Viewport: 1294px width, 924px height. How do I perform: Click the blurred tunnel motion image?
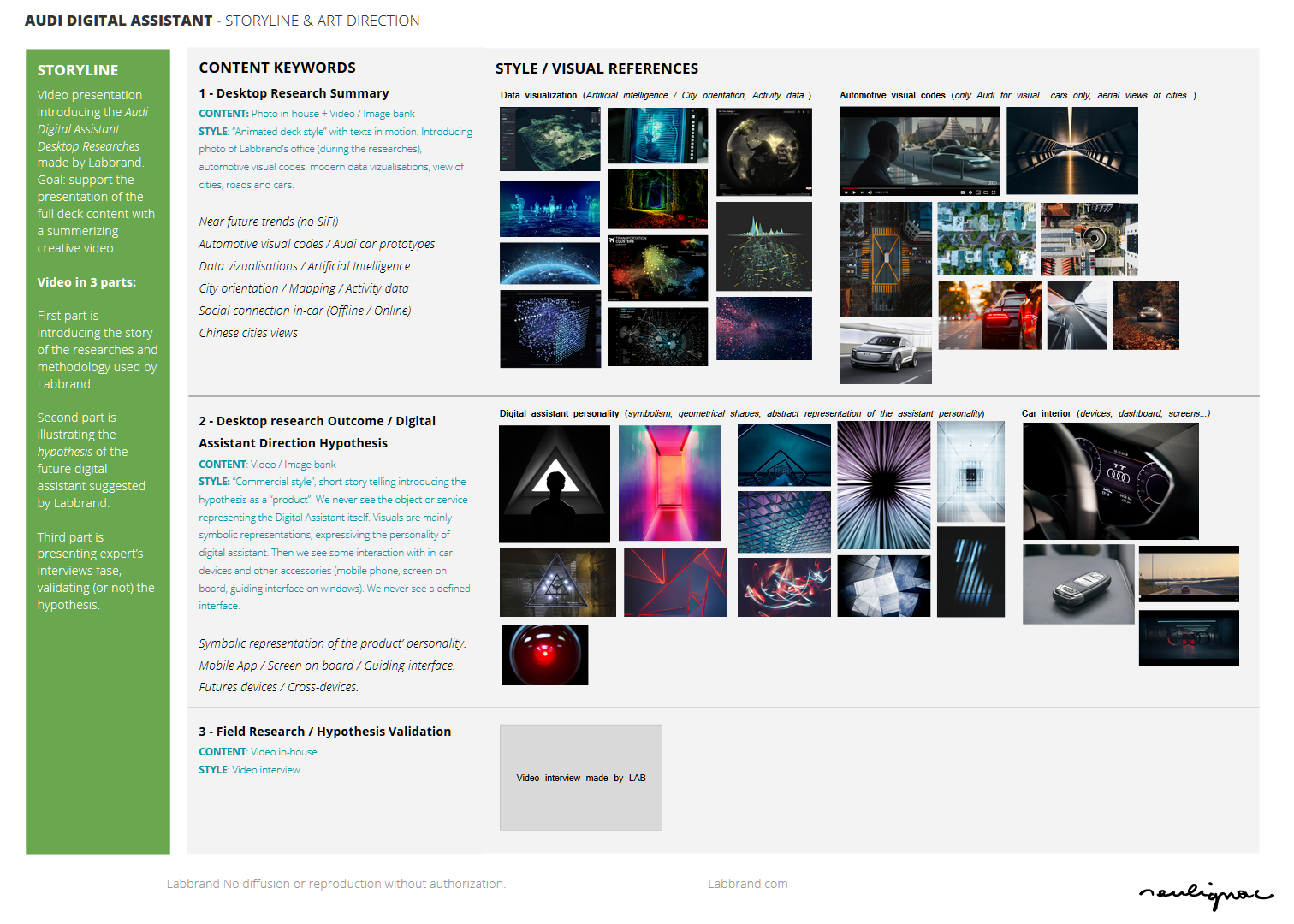(x=1077, y=316)
